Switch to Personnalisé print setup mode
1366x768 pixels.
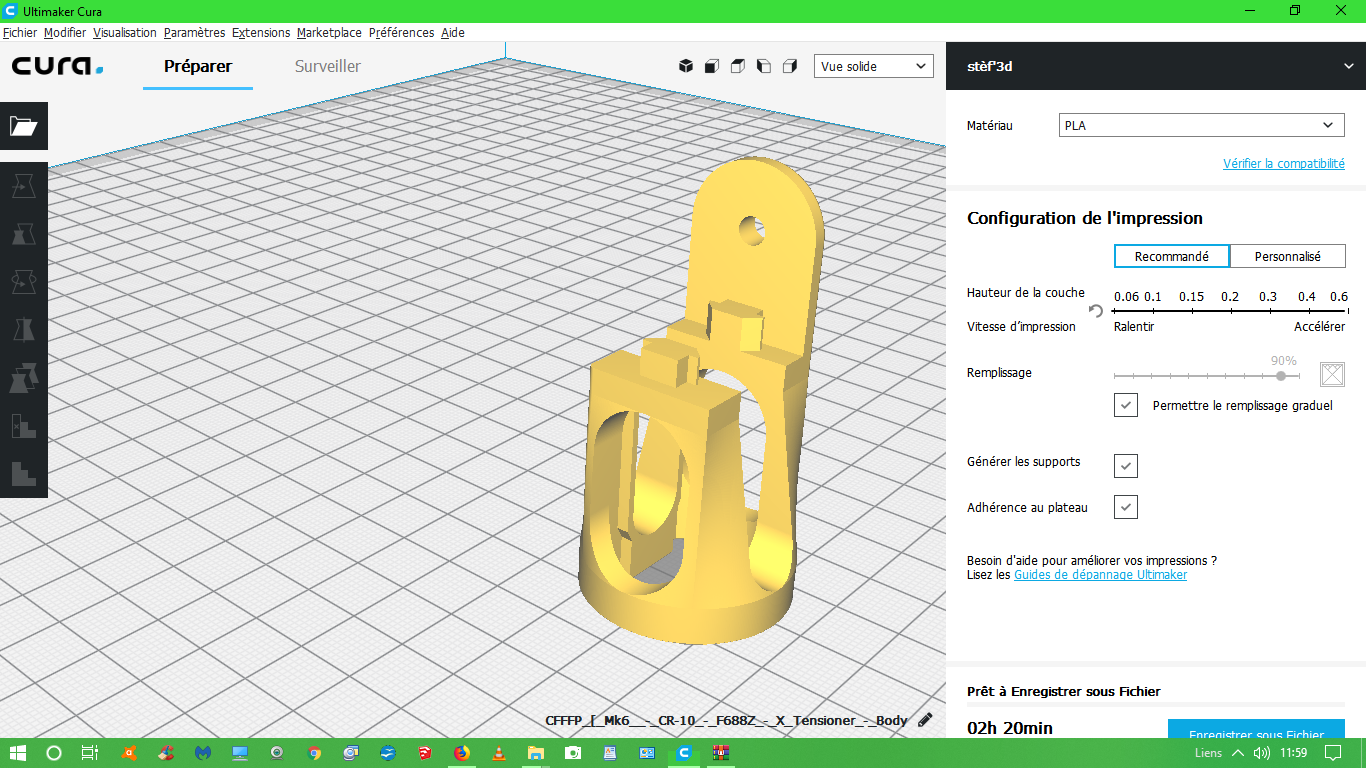click(1288, 256)
